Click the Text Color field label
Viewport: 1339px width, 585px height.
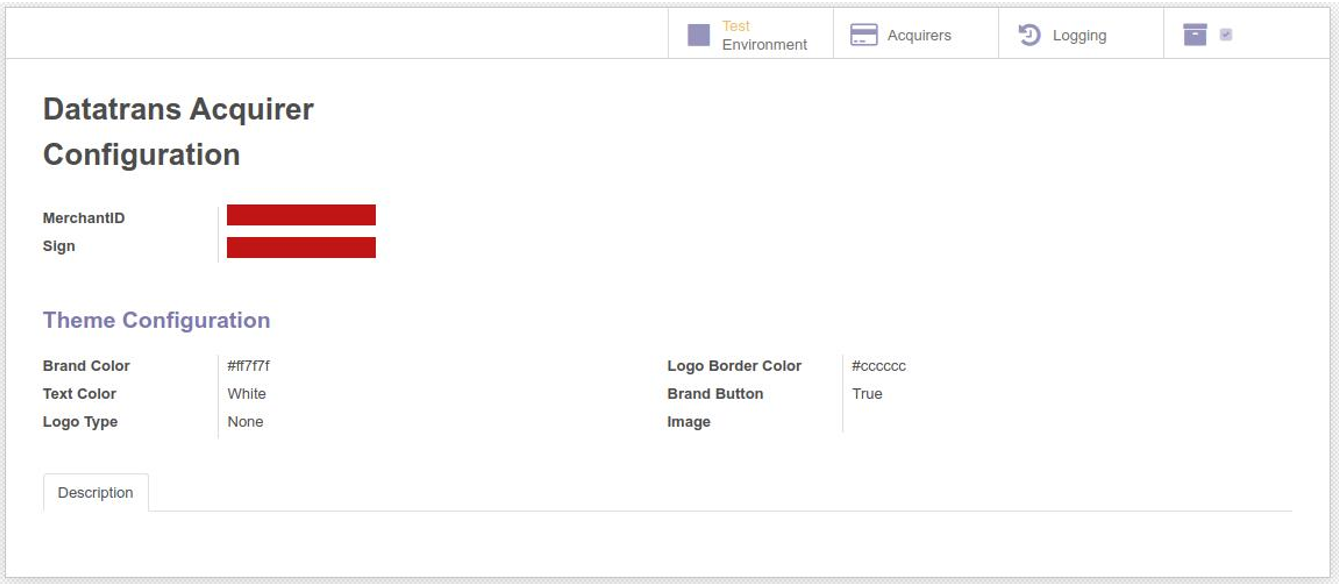[x=79, y=394]
